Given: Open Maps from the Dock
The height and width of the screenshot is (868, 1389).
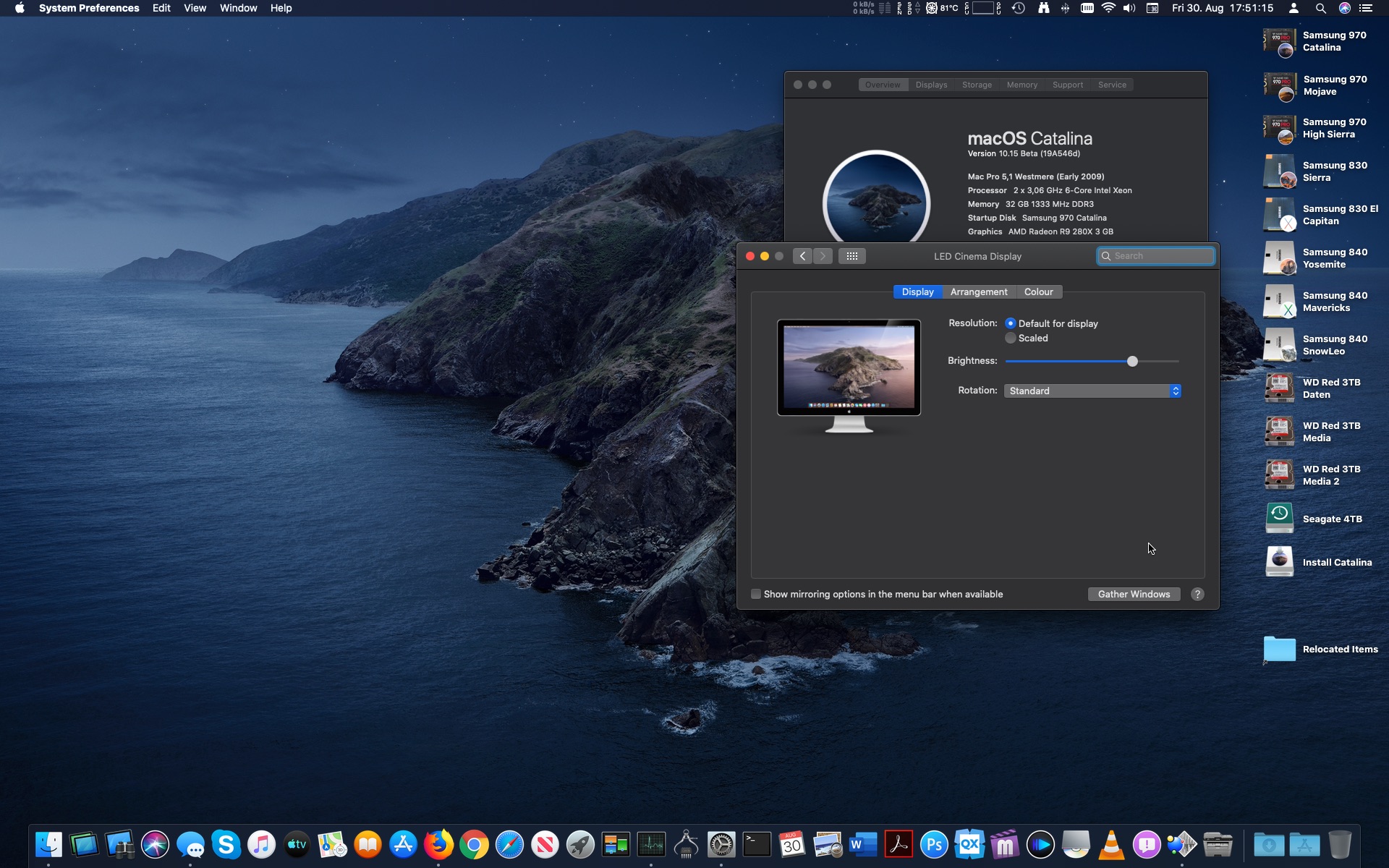Looking at the screenshot, I should tap(332, 844).
